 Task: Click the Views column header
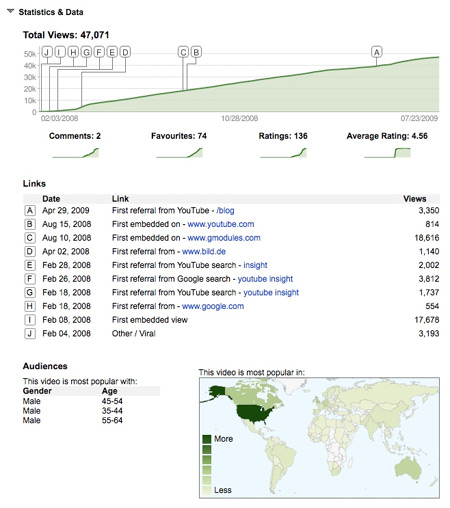click(415, 199)
